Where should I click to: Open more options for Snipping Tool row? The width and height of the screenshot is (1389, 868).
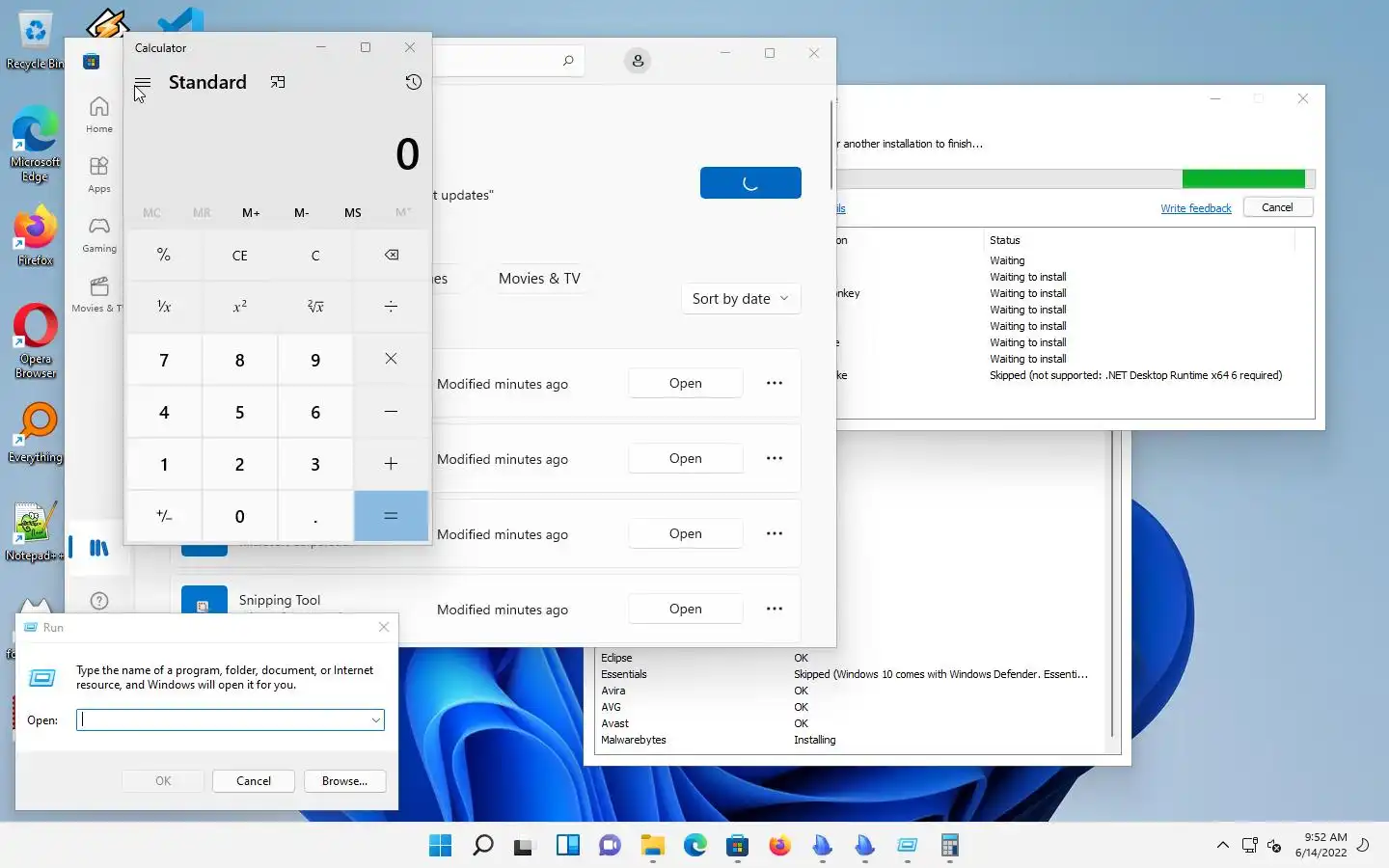click(x=775, y=609)
